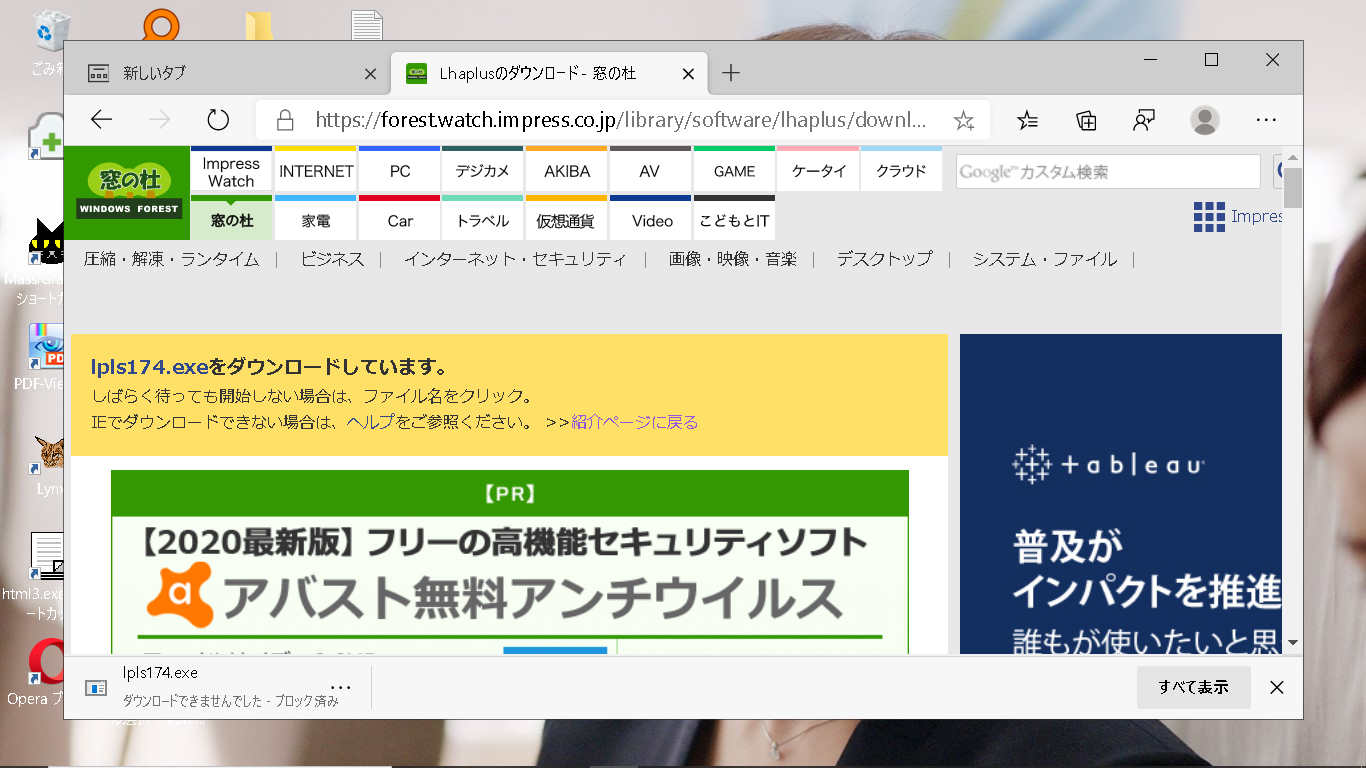Viewport: 1366px width, 768px height.
Task: Open the トラベル section
Action: [x=483, y=218]
